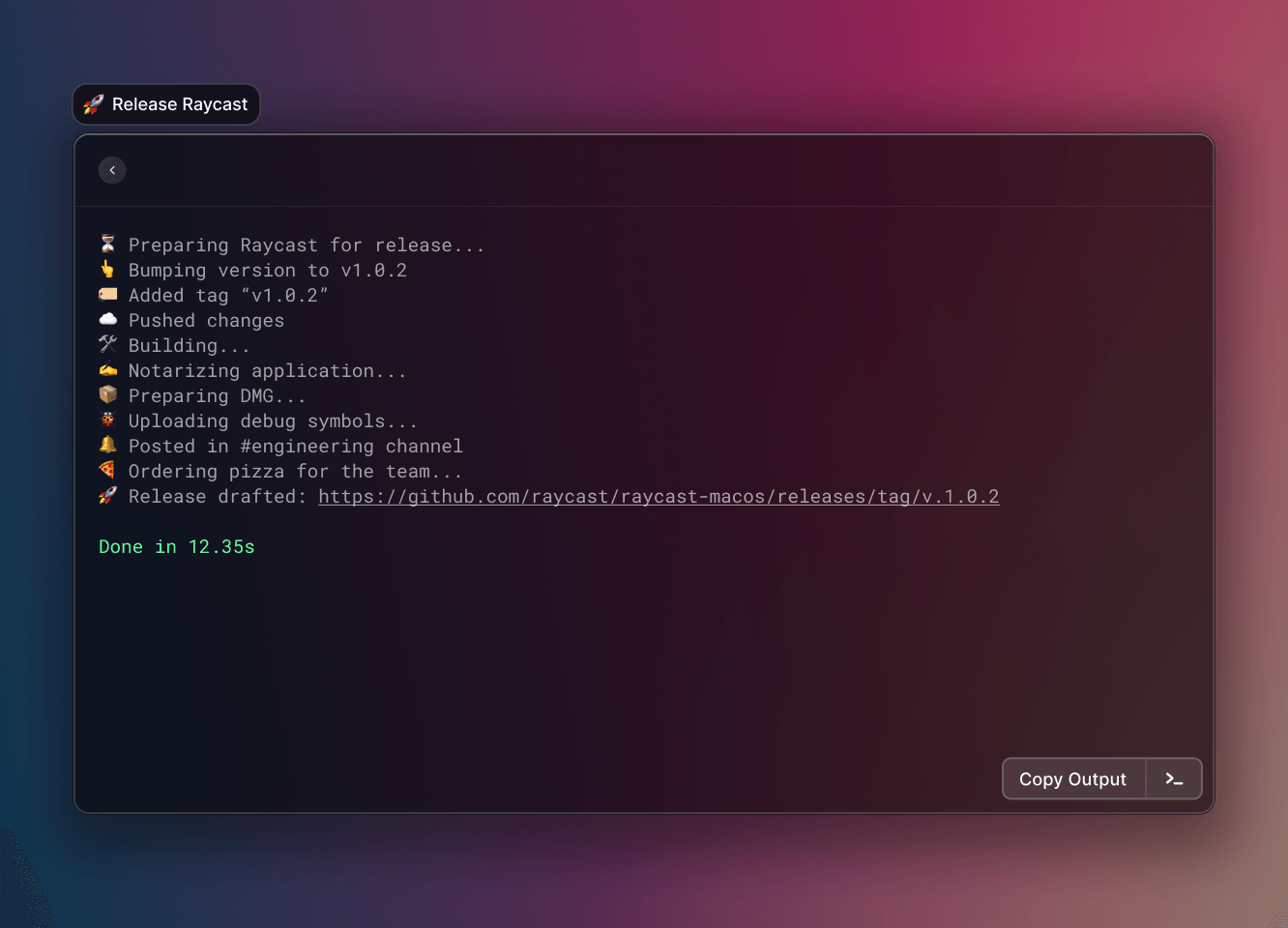1288x928 pixels.
Task: Click the bell icon beside Posted line
Action: point(108,445)
